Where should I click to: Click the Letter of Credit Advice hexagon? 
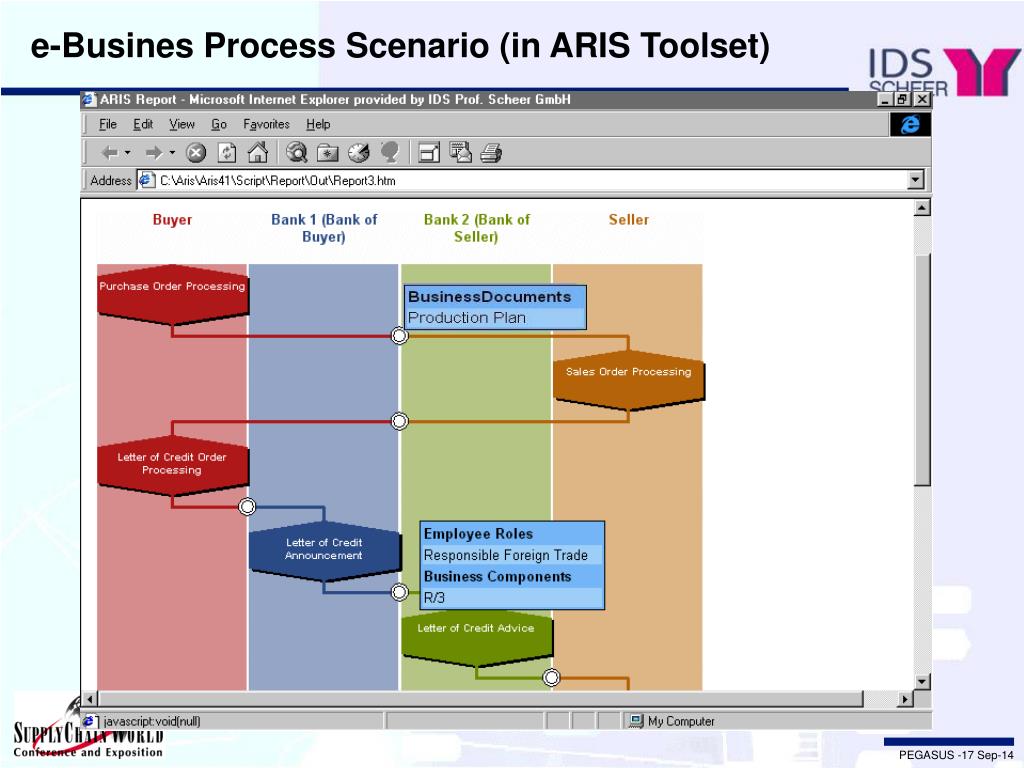tap(477, 638)
